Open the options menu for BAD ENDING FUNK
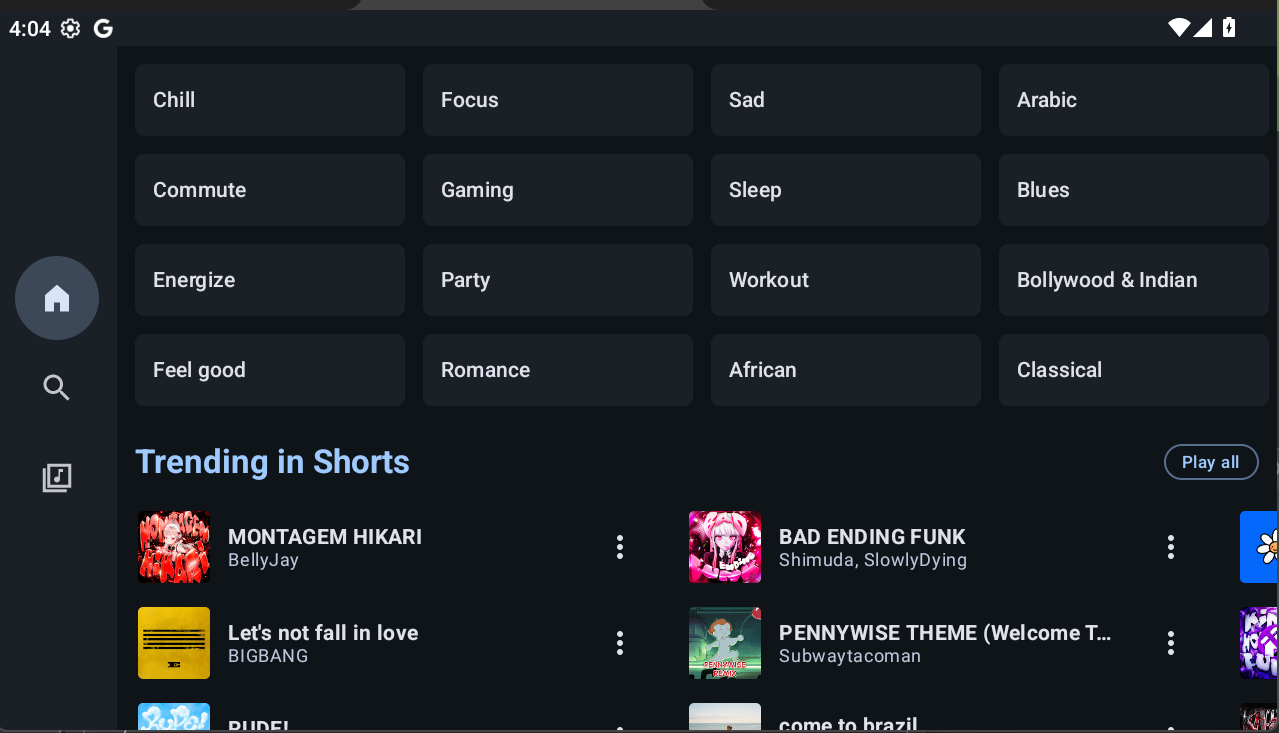1279x733 pixels. [x=1170, y=547]
